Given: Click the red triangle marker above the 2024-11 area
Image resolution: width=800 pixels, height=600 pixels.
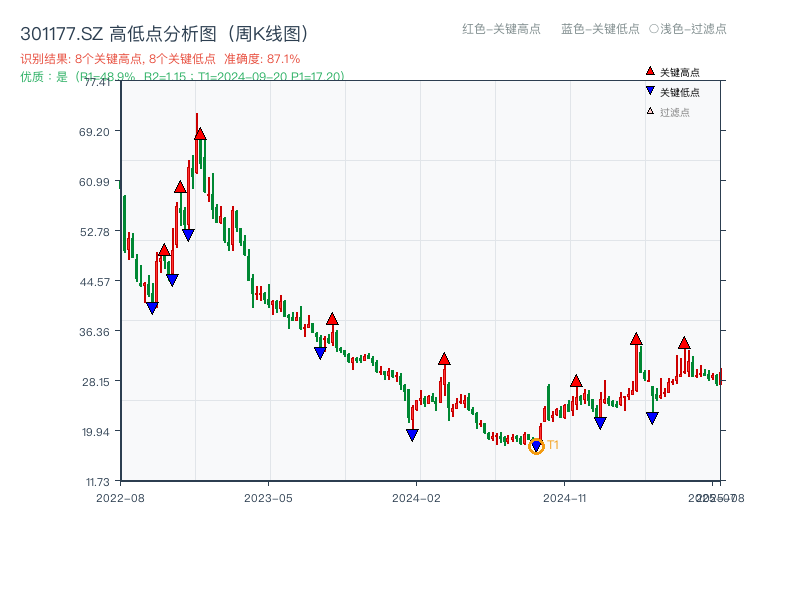Looking at the screenshot, I should click(x=577, y=381).
